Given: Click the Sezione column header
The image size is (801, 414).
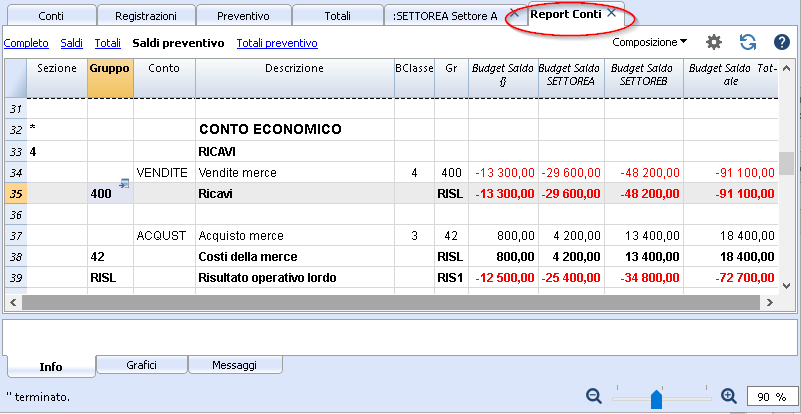Looking at the screenshot, I should tap(57, 78).
